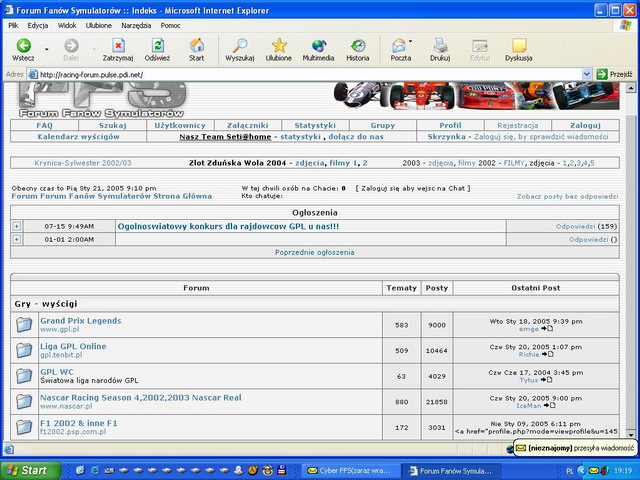This screenshot has height=480, width=640.
Task: Expand the 07-15 9:49AM announcement
Action: click(17, 226)
